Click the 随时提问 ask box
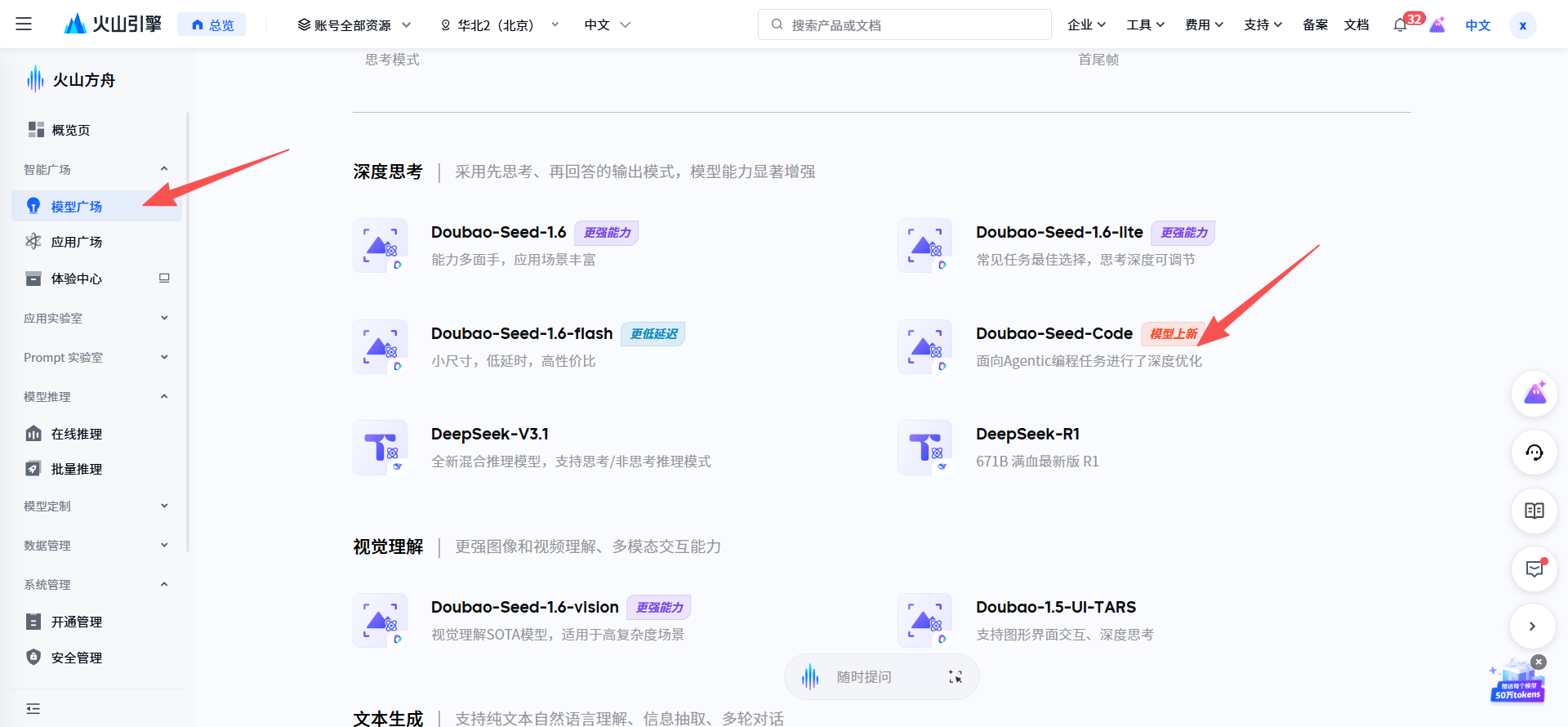 coord(882,677)
